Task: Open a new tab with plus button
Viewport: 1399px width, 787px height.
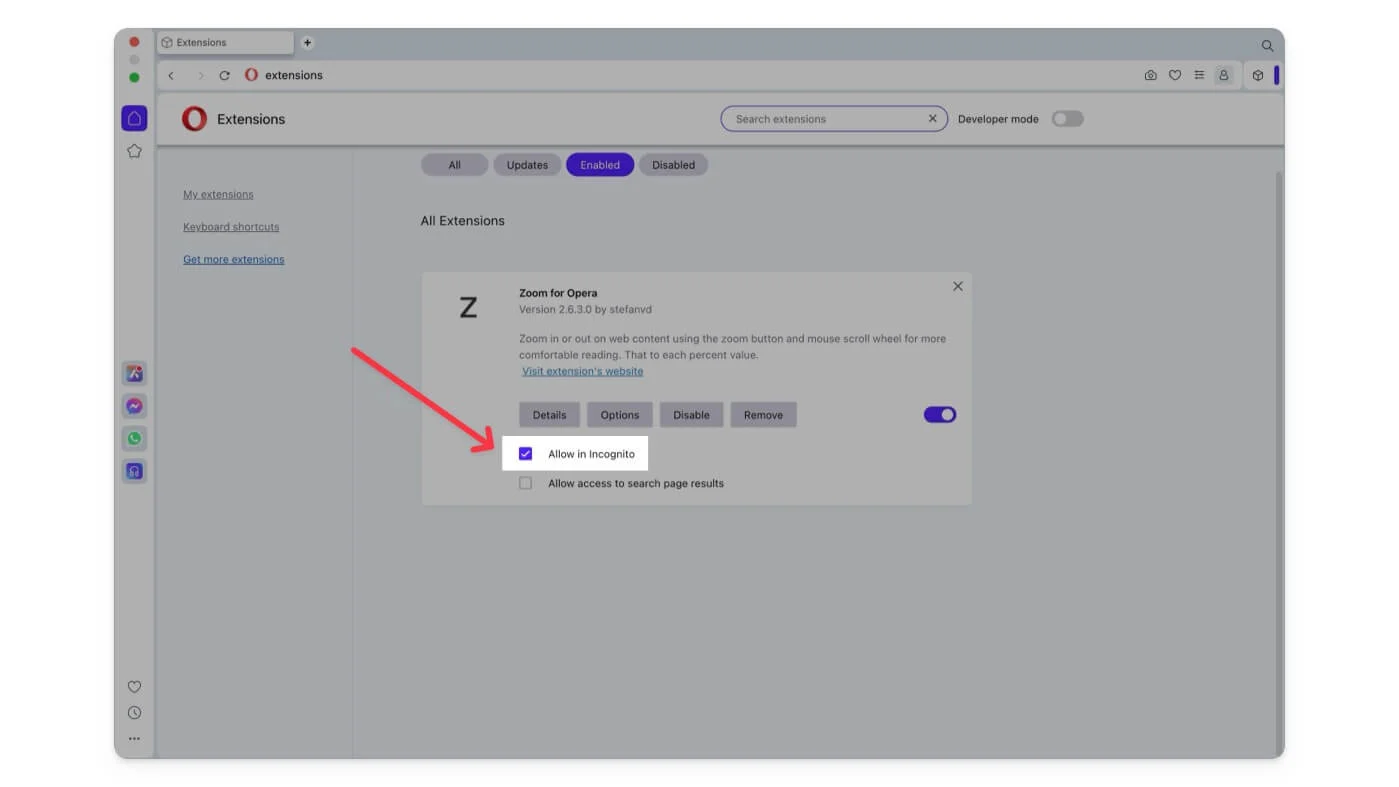Action: coord(307,42)
